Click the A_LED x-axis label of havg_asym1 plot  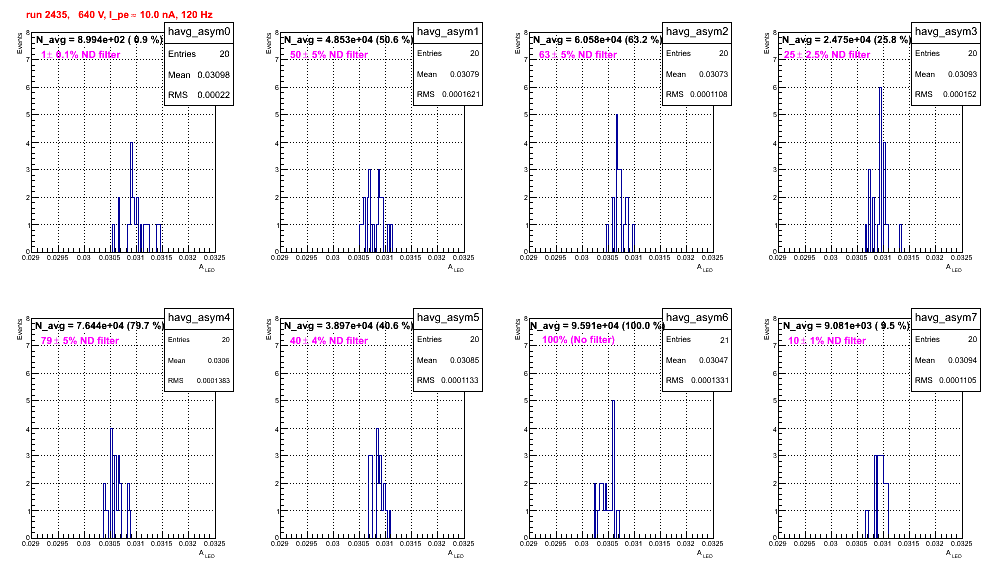click(457, 268)
